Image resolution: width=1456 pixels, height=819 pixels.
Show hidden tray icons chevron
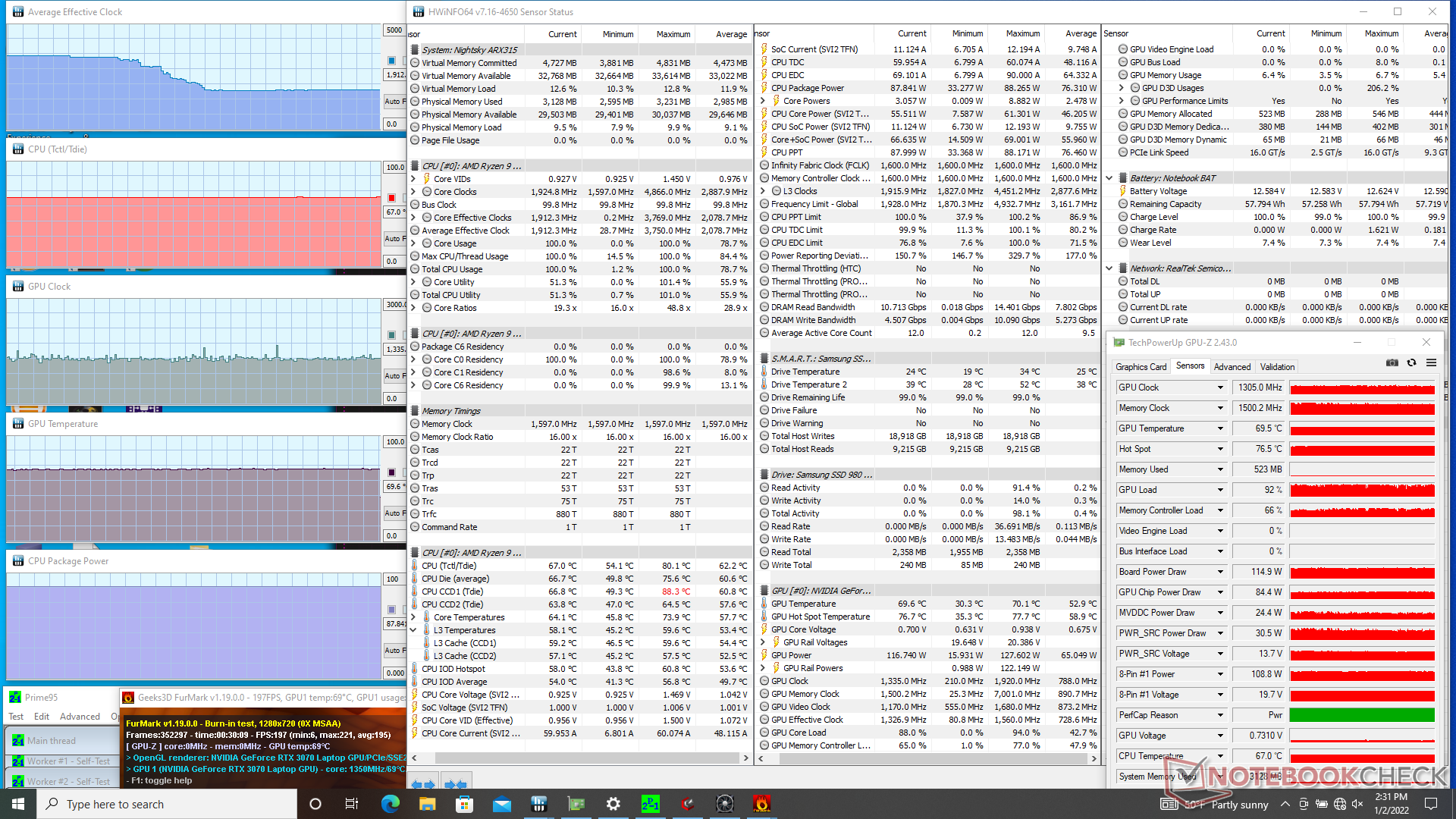1285,804
